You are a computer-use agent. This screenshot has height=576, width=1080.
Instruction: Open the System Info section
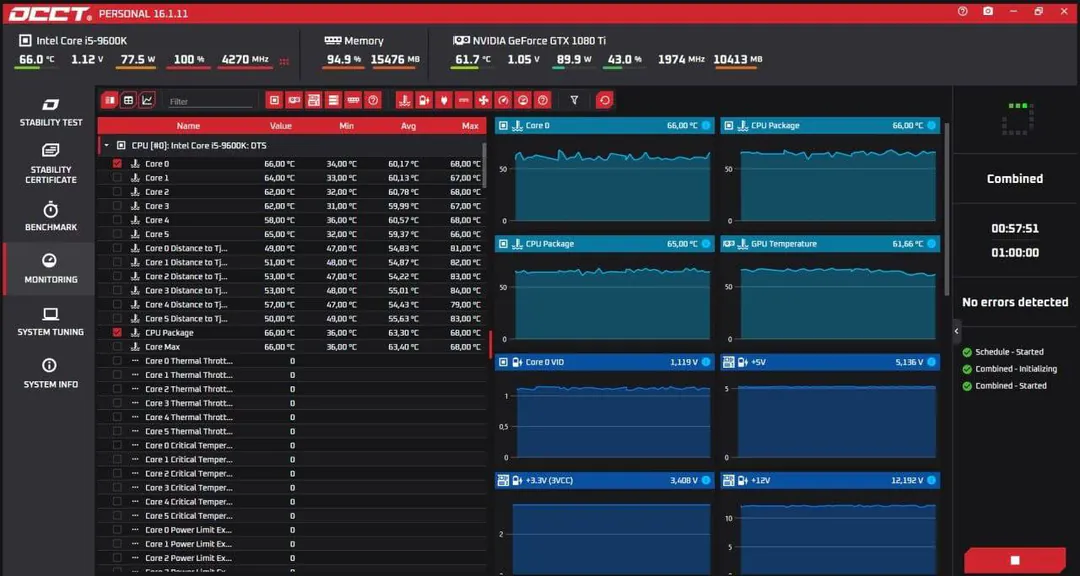tap(50, 374)
